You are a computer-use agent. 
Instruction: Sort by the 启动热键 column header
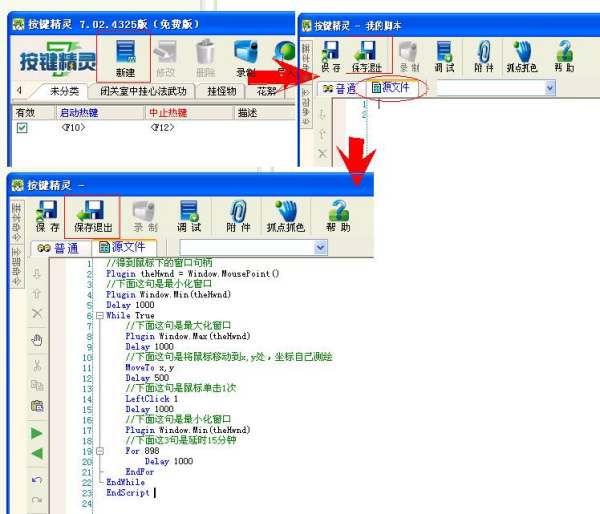(x=99, y=113)
